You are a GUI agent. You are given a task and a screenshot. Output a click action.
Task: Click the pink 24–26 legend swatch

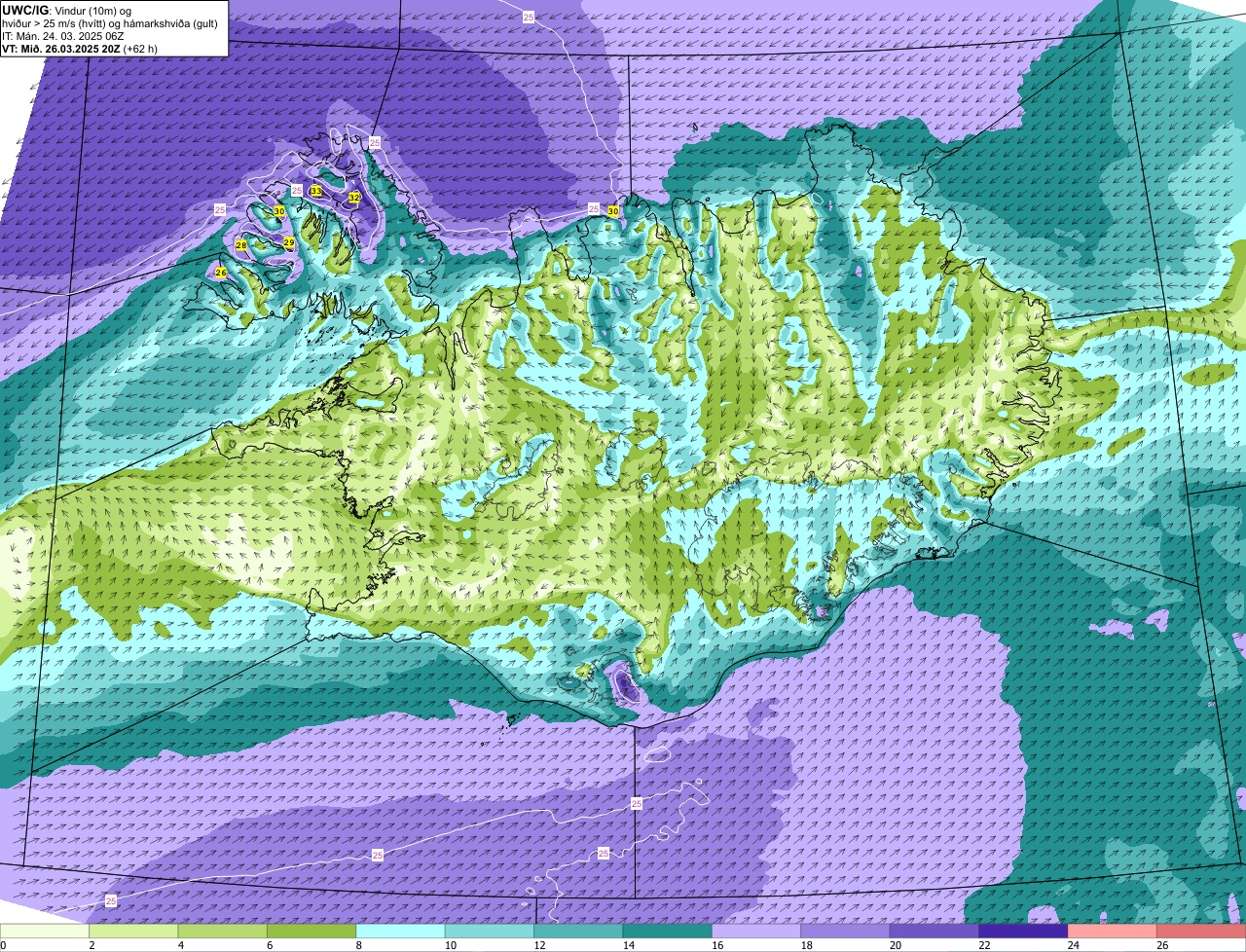click(x=1113, y=931)
